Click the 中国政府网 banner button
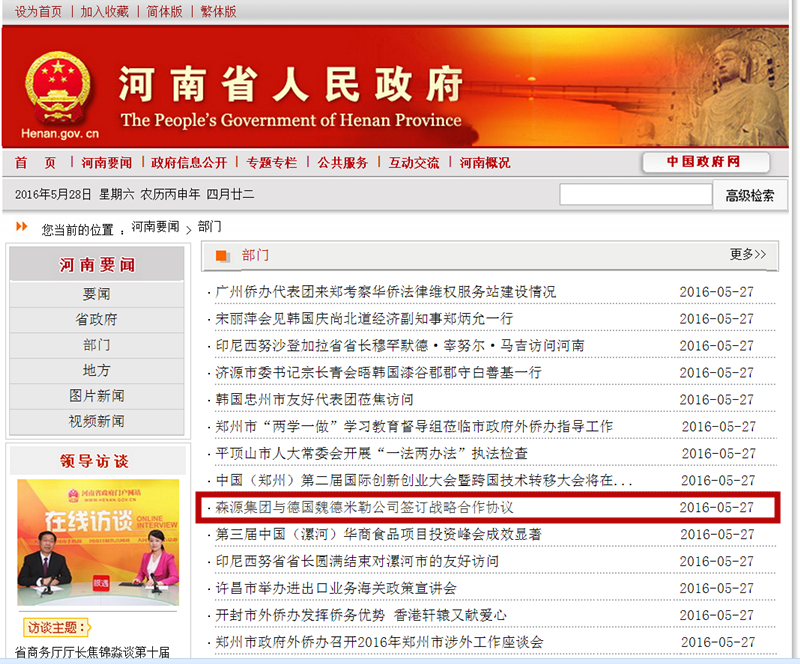This screenshot has width=800, height=664. pos(704,162)
